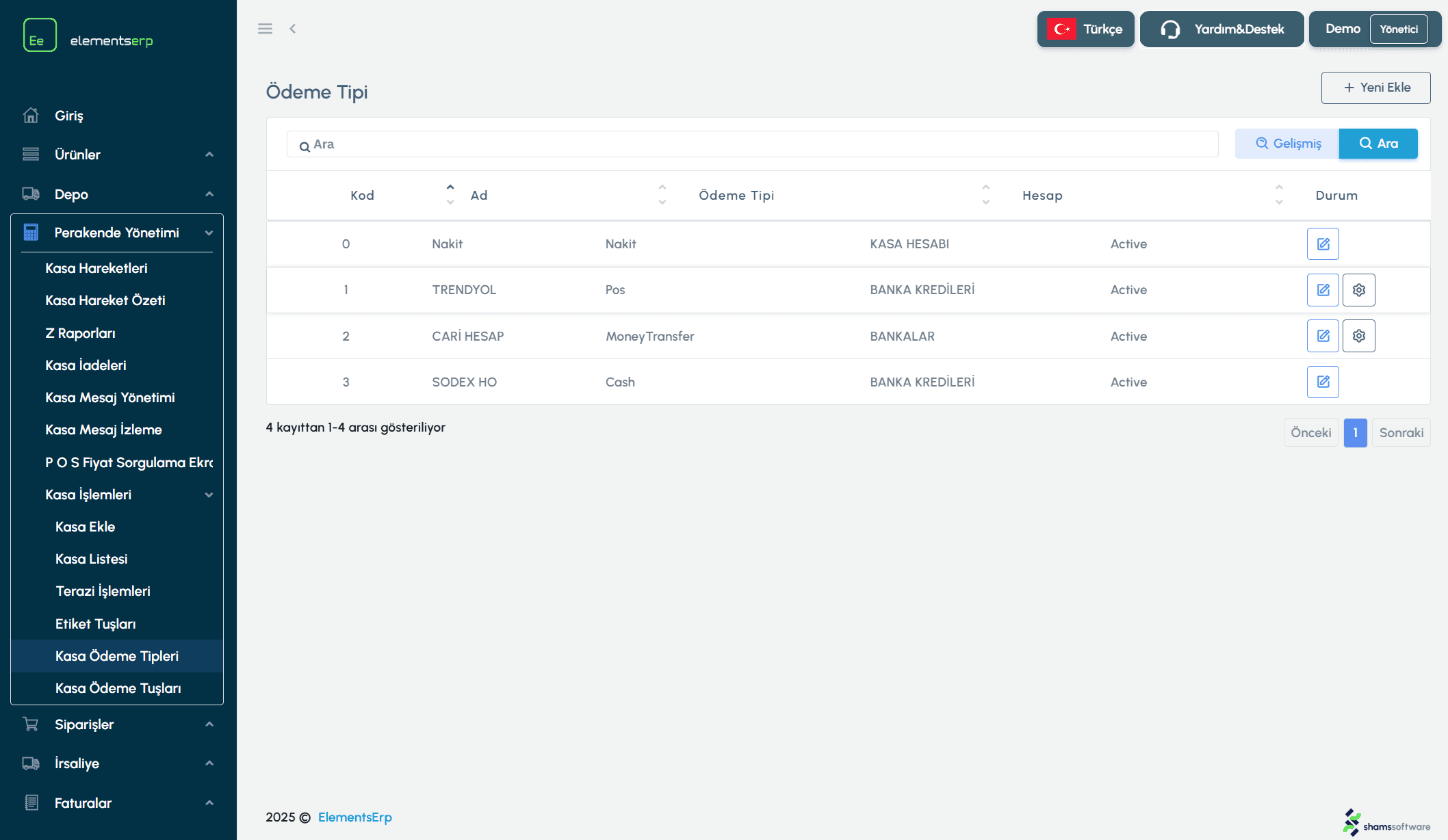The image size is (1448, 840).
Task: Open settings gear for CARİ HESAP row
Action: pyautogui.click(x=1358, y=336)
